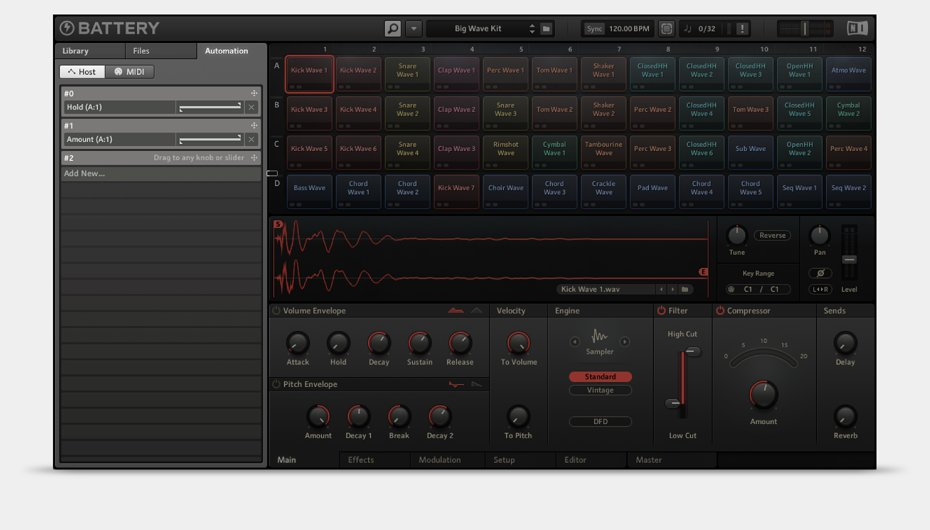The width and height of the screenshot is (930, 530).
Task: Toggle the Compressor power switch
Action: click(x=720, y=311)
